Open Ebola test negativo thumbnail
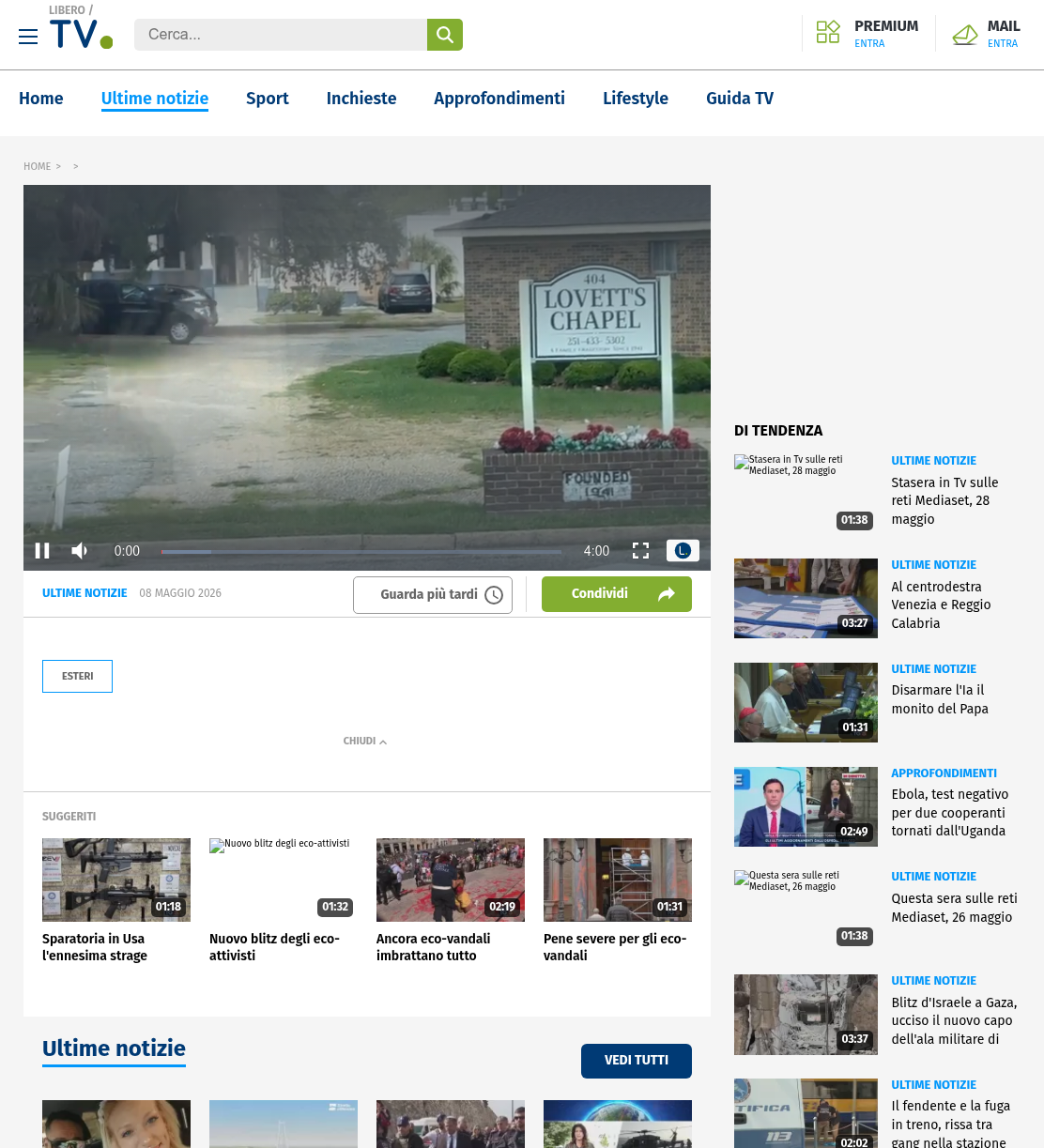This screenshot has height=1148, width=1044. 806,806
